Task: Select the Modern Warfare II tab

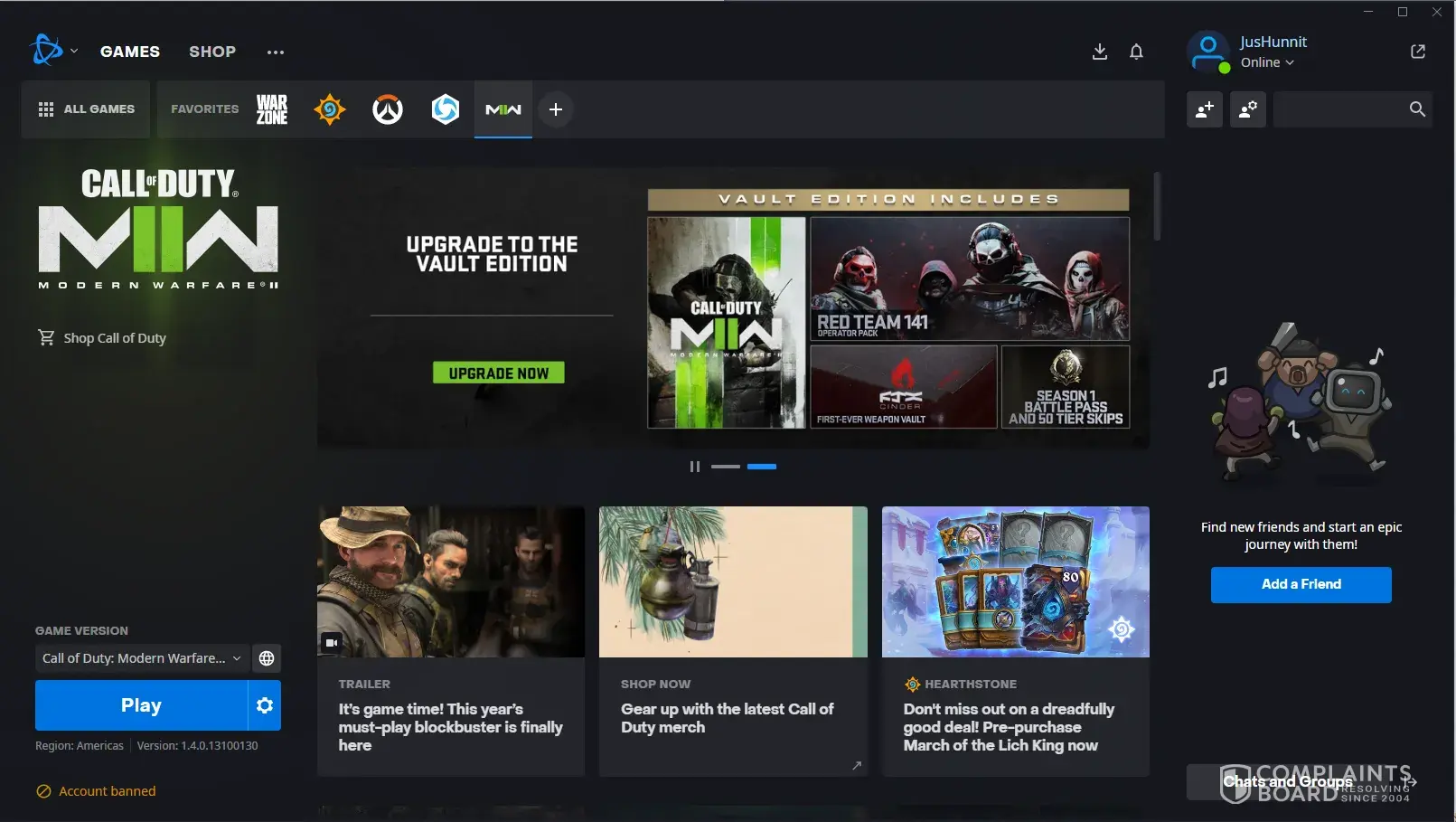Action: tap(503, 109)
